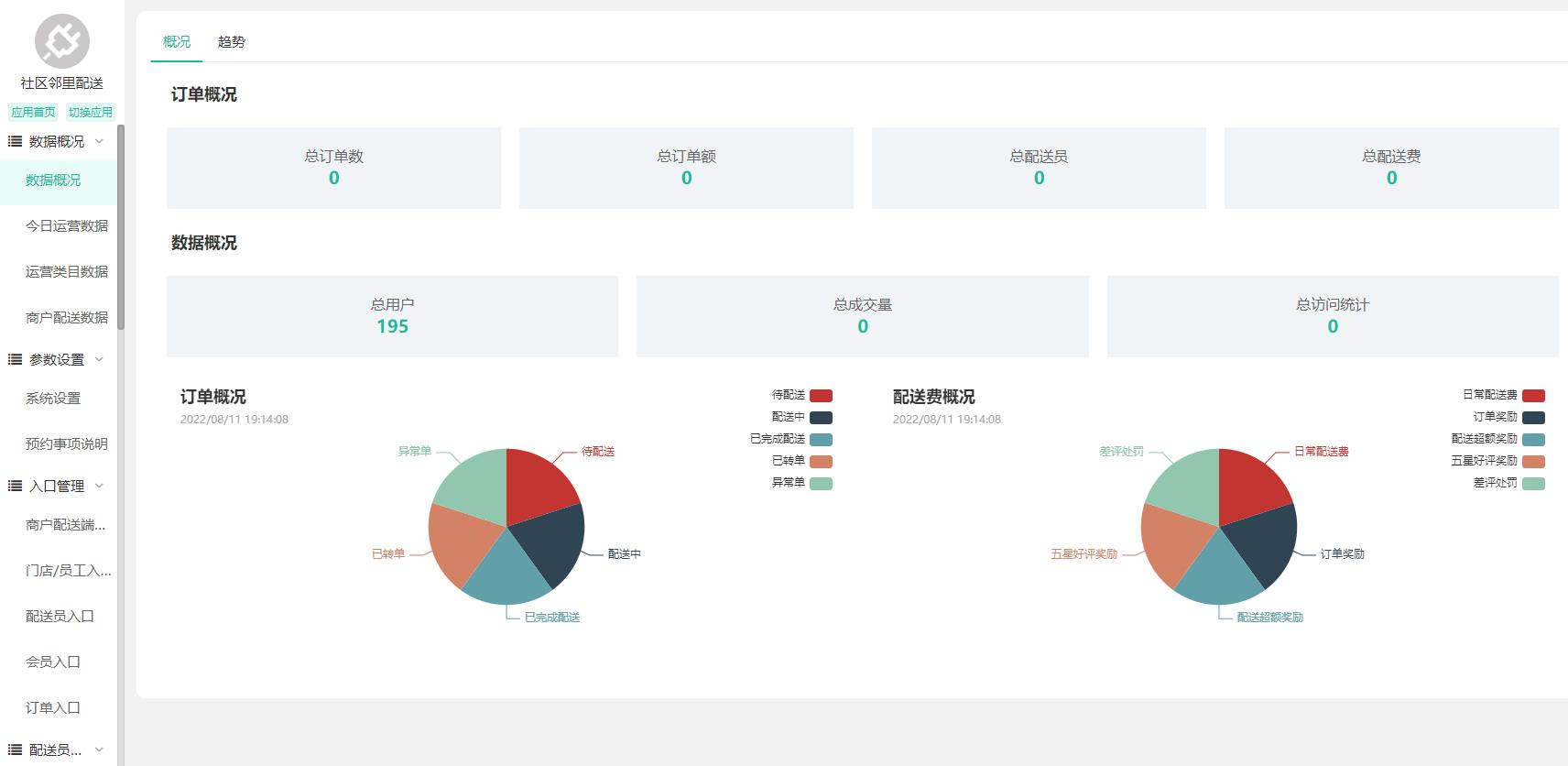Click the 切换应用 button
1568x766 pixels.
(90, 112)
